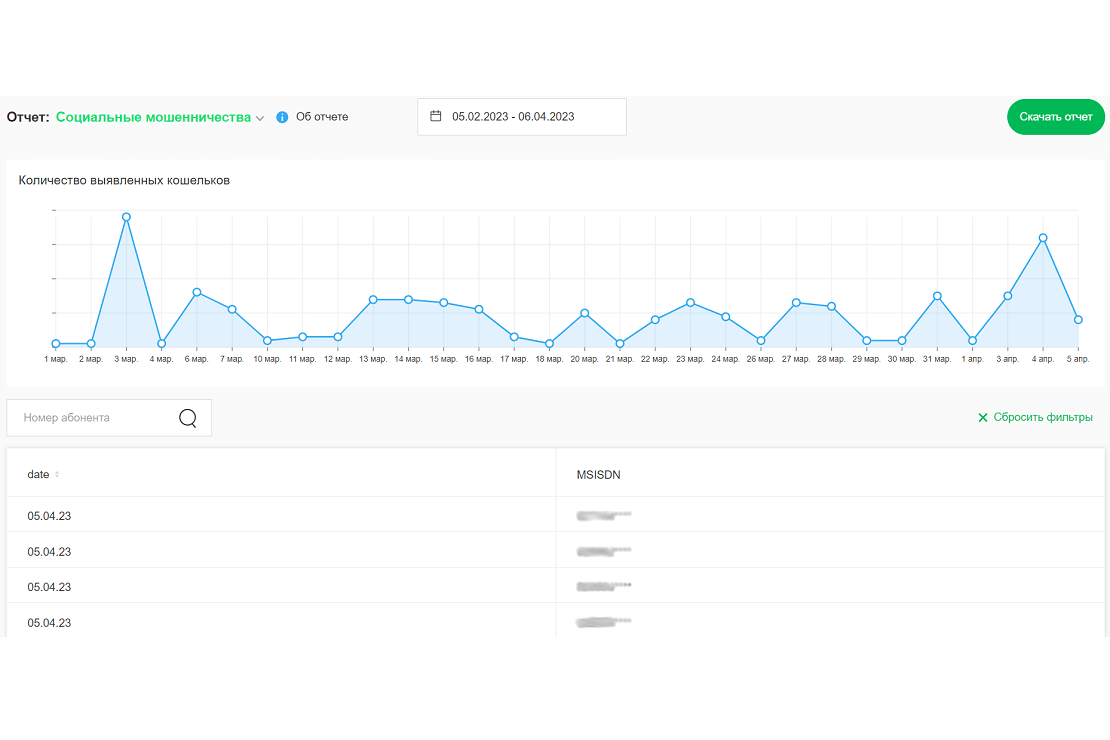Click the chart peak point at 3 мар.
Viewport: 1110px width, 740px height.
(x=126, y=217)
